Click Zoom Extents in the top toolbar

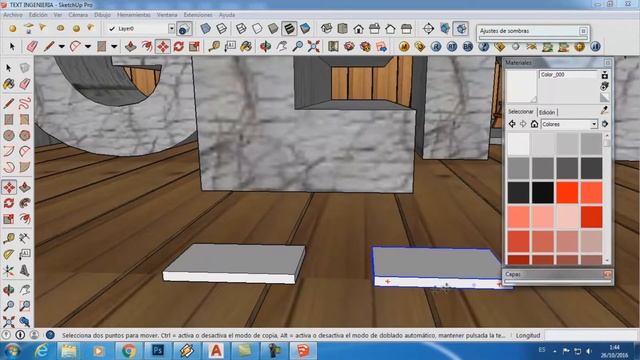click(313, 47)
